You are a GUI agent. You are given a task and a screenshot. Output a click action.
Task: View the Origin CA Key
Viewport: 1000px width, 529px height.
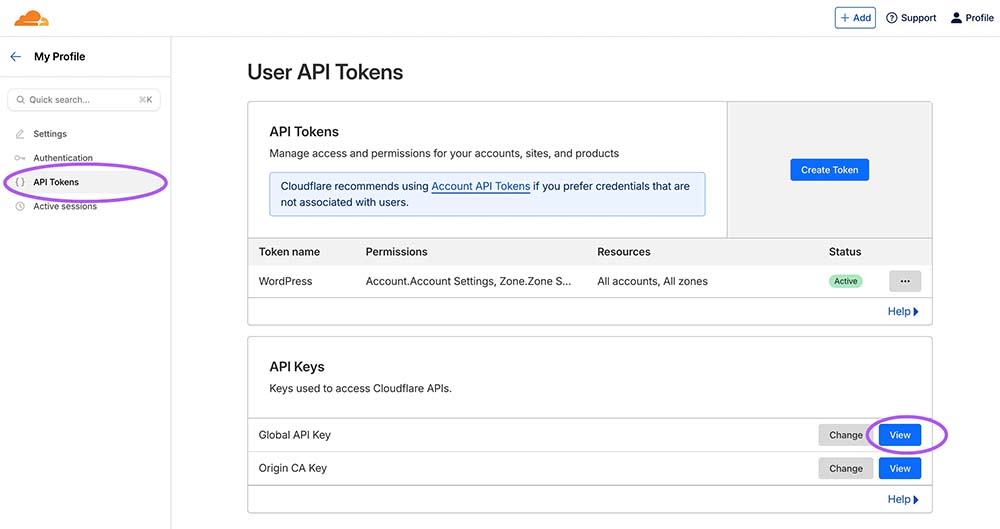tap(900, 468)
